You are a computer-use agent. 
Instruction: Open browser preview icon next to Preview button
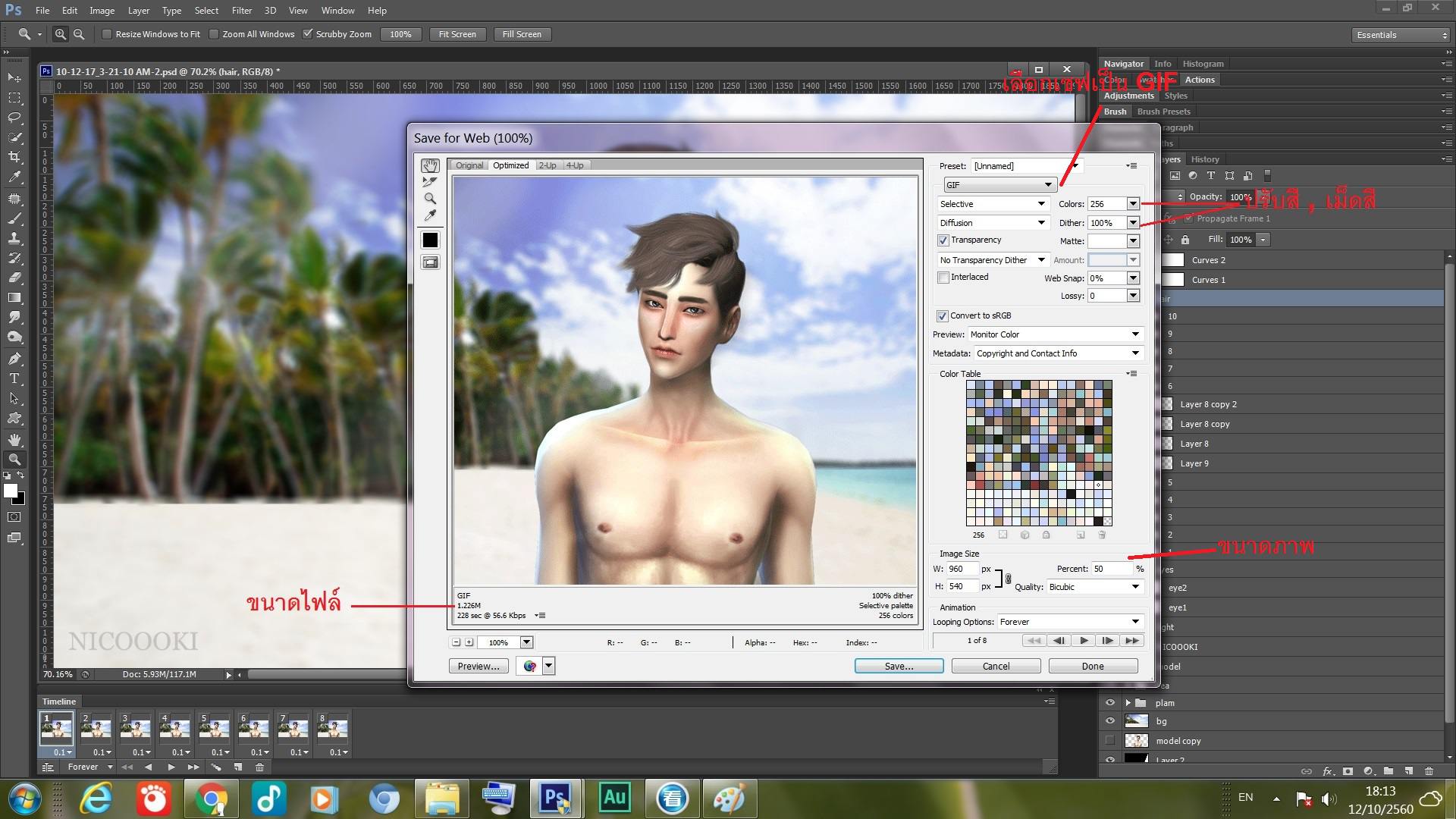[529, 666]
